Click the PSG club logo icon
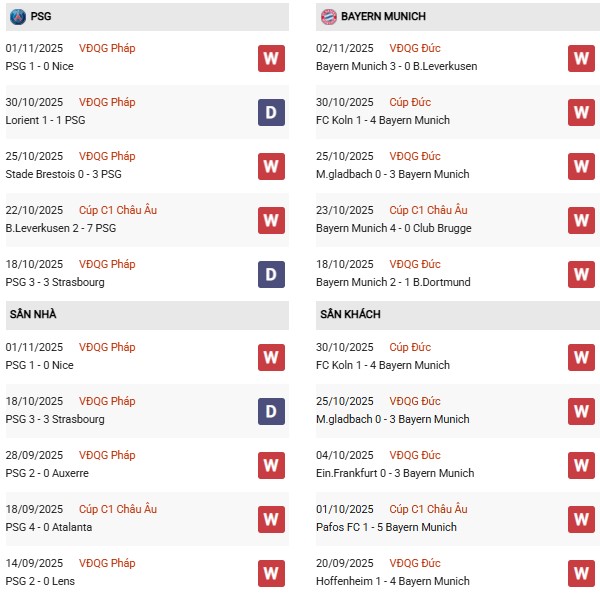Image resolution: width=600 pixels, height=594 pixels. [17, 17]
